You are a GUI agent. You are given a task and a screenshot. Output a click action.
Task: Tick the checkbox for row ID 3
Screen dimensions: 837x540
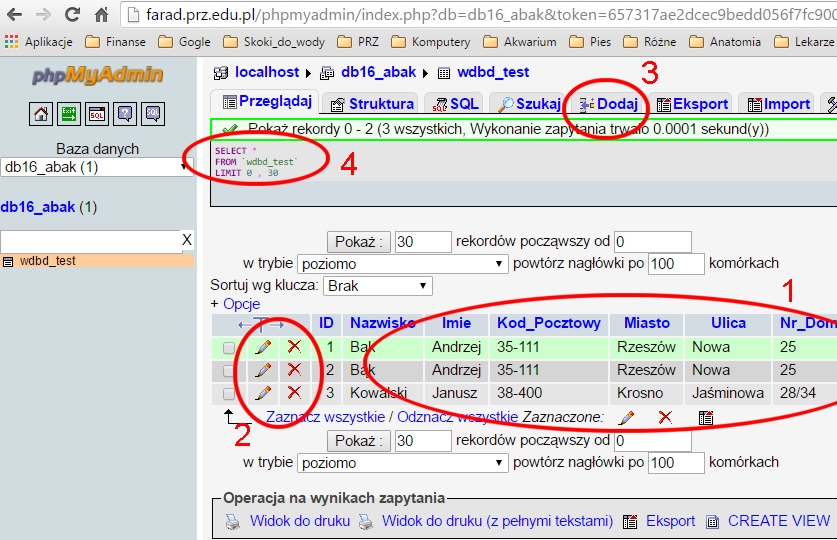[x=228, y=394]
